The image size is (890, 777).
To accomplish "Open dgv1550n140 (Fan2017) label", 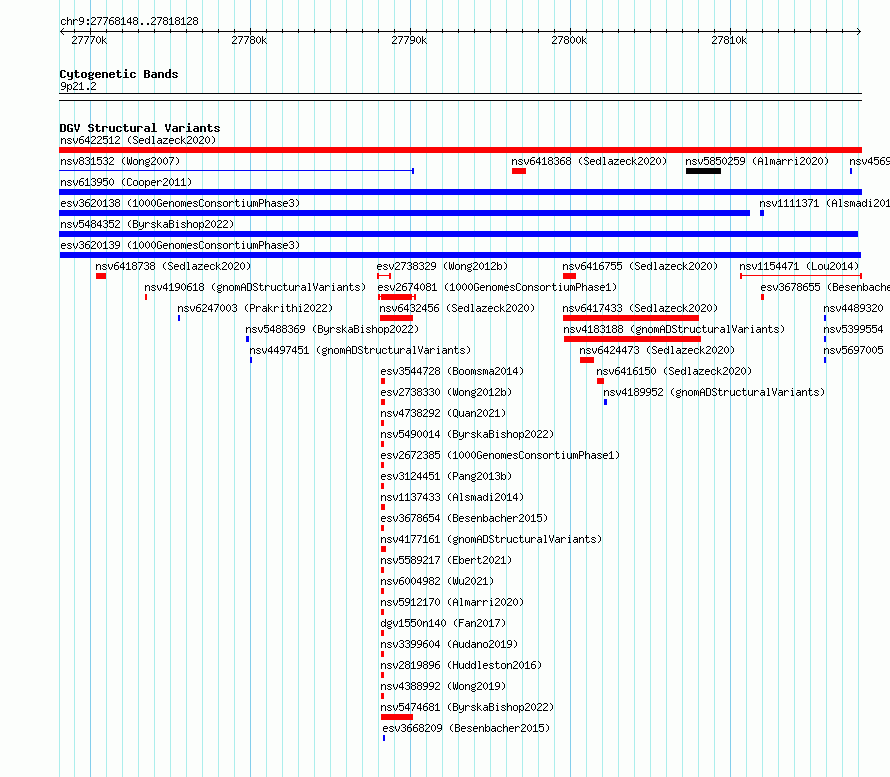I will (443, 623).
